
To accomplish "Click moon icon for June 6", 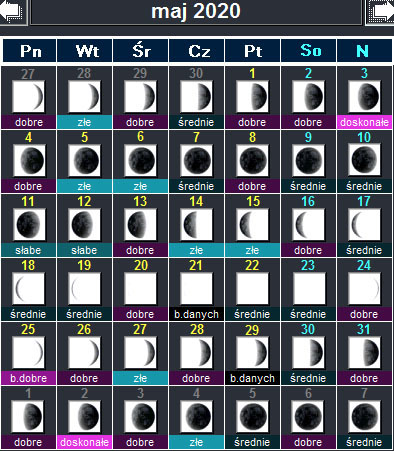I will click(308, 416).
